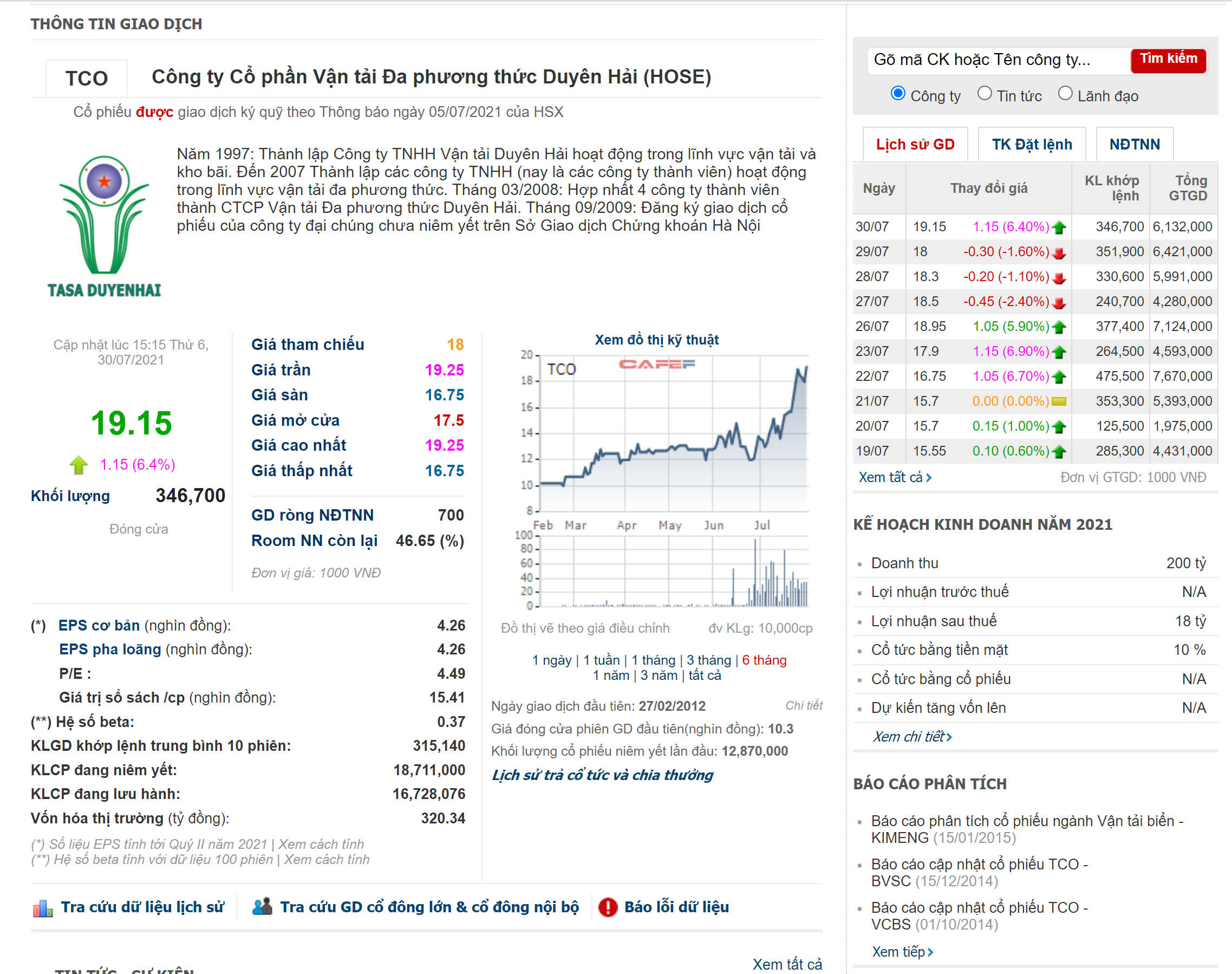Image resolution: width=1232 pixels, height=974 pixels.
Task: Click the Báo lỗi dữ liệu link
Action: tap(677, 907)
